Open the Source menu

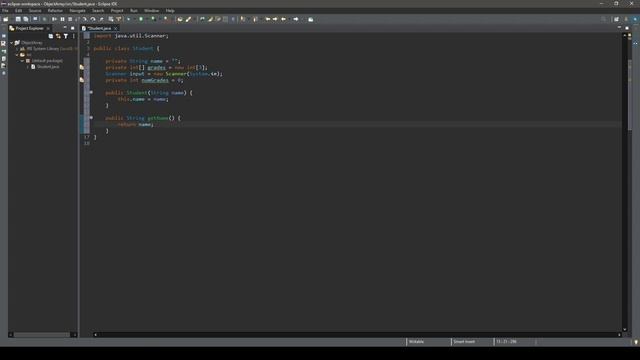(x=35, y=11)
